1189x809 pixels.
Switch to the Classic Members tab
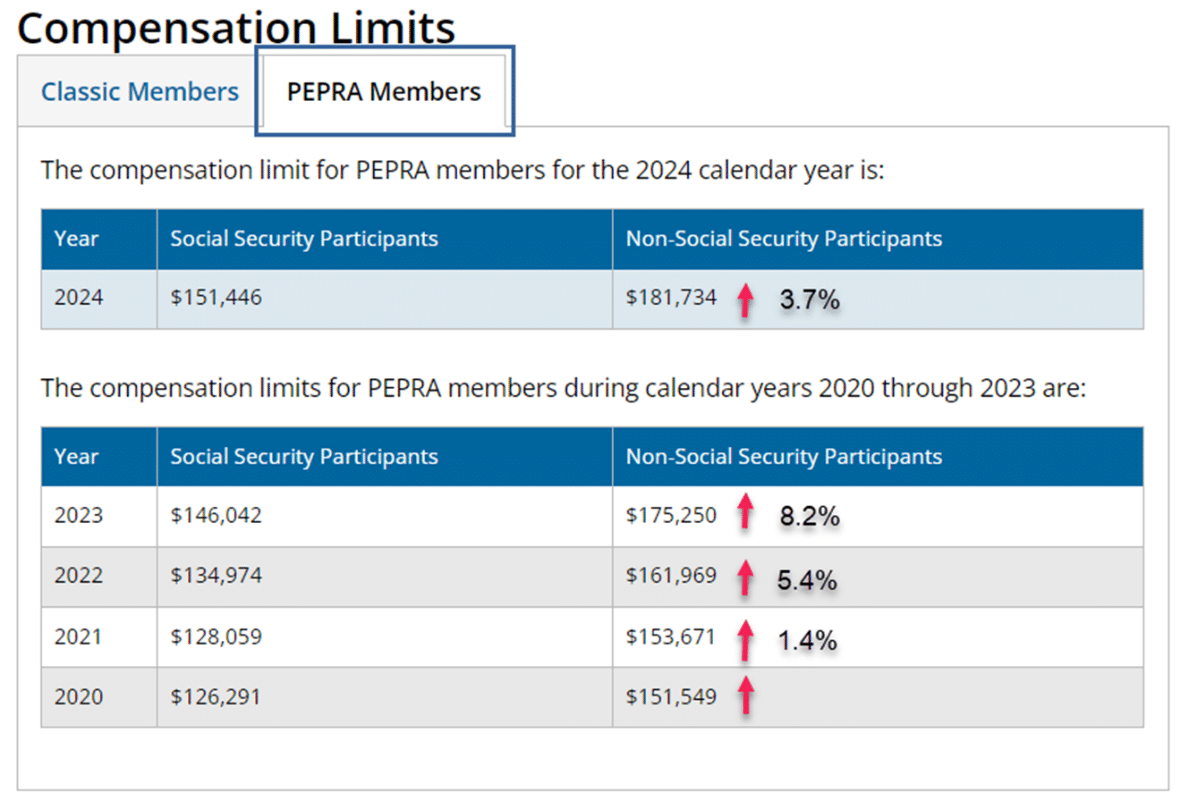tap(139, 91)
